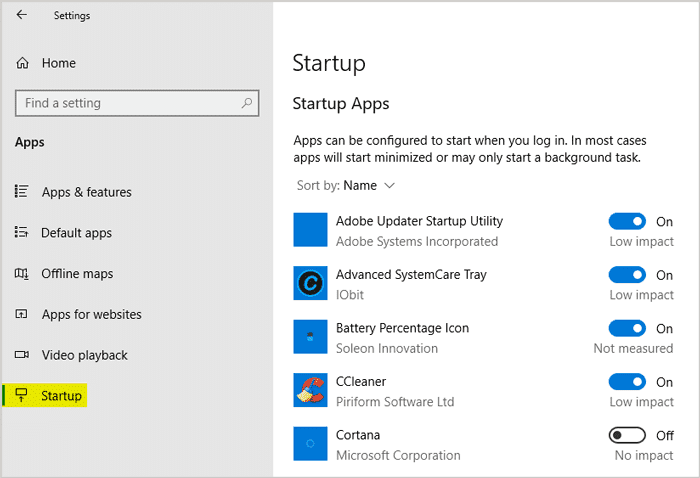Screen dimensions: 700x478
Task: Toggle Battery Percentage Icon startup switch
Action: [627, 328]
